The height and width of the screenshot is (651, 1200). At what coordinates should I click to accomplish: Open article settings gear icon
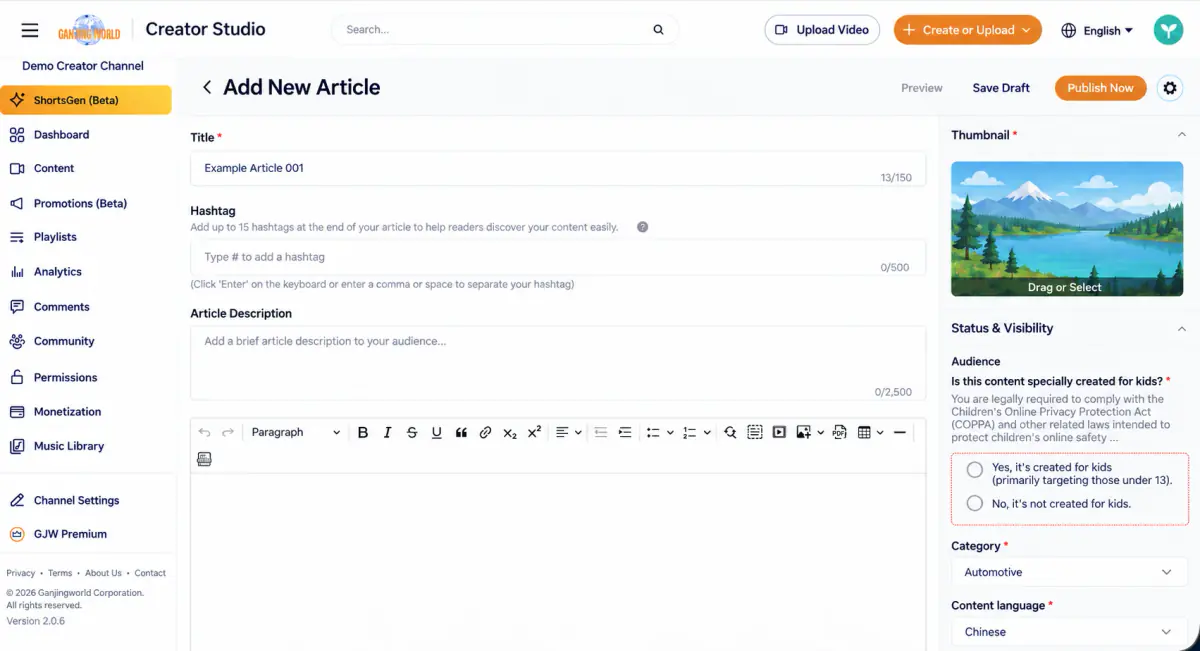click(1169, 88)
